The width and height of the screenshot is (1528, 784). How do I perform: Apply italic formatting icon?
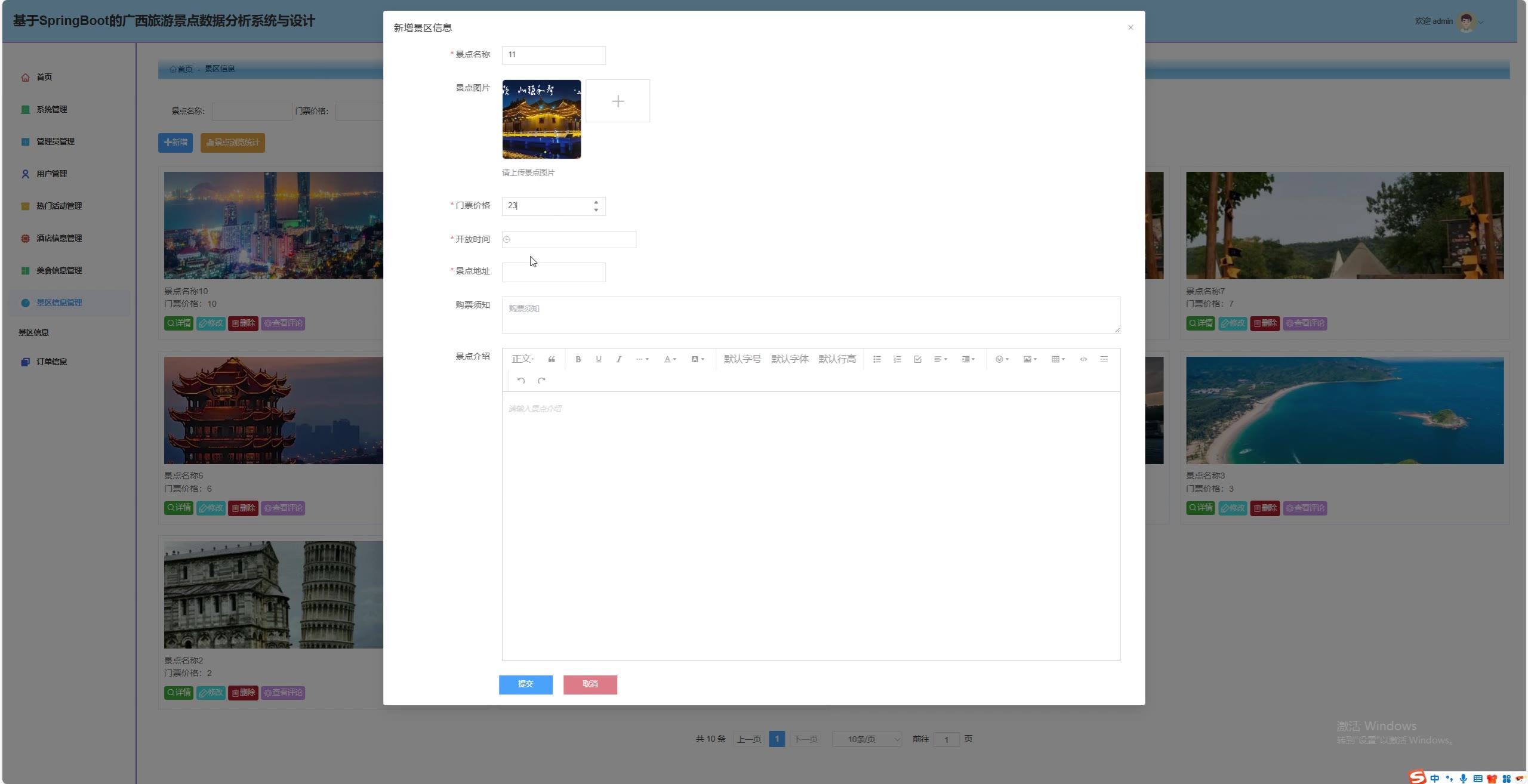[x=619, y=359]
